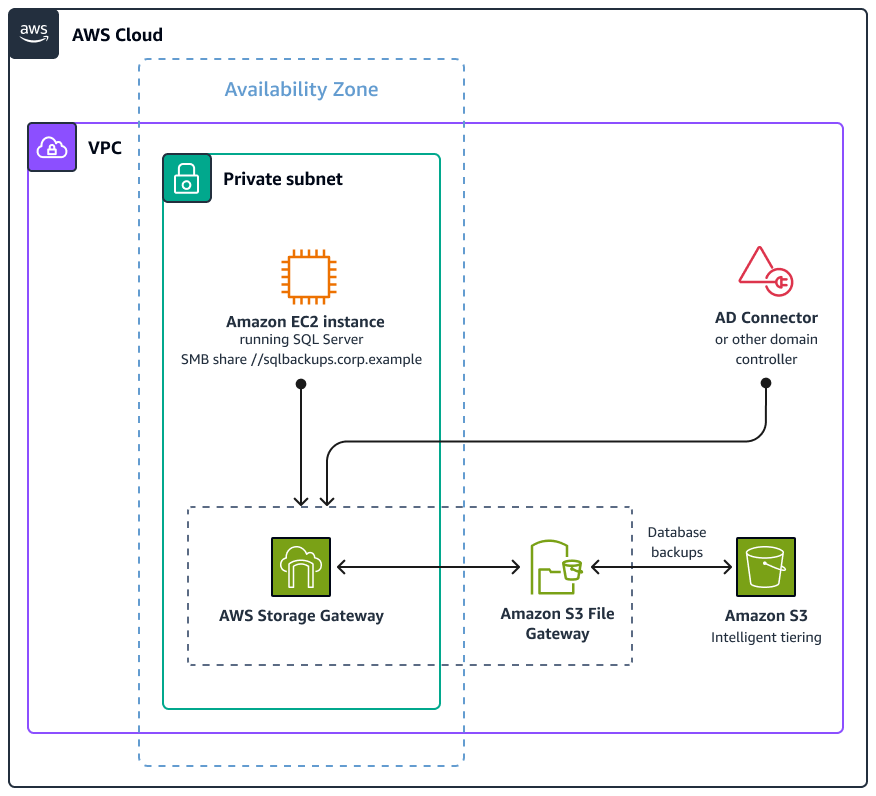
Task: Click the connection dot under AD Connector
Action: point(765,382)
